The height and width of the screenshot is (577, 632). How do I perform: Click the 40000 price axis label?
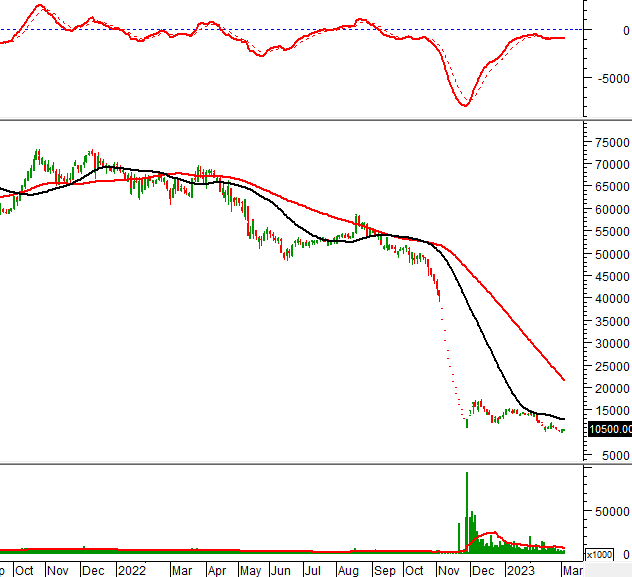coord(612,298)
